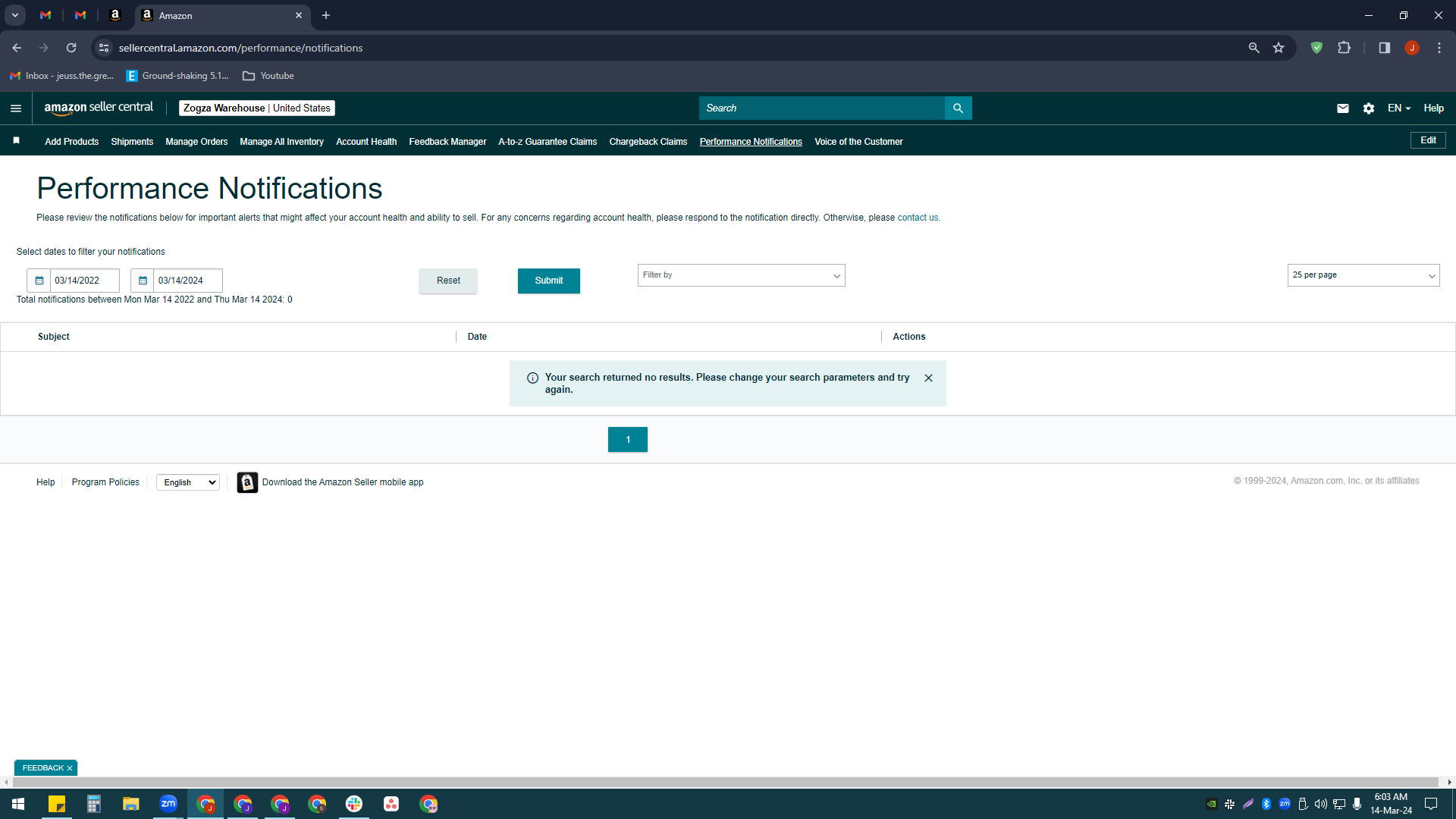This screenshot has height=819, width=1456.
Task: Click the Edit button in navigation bar
Action: point(1428,140)
